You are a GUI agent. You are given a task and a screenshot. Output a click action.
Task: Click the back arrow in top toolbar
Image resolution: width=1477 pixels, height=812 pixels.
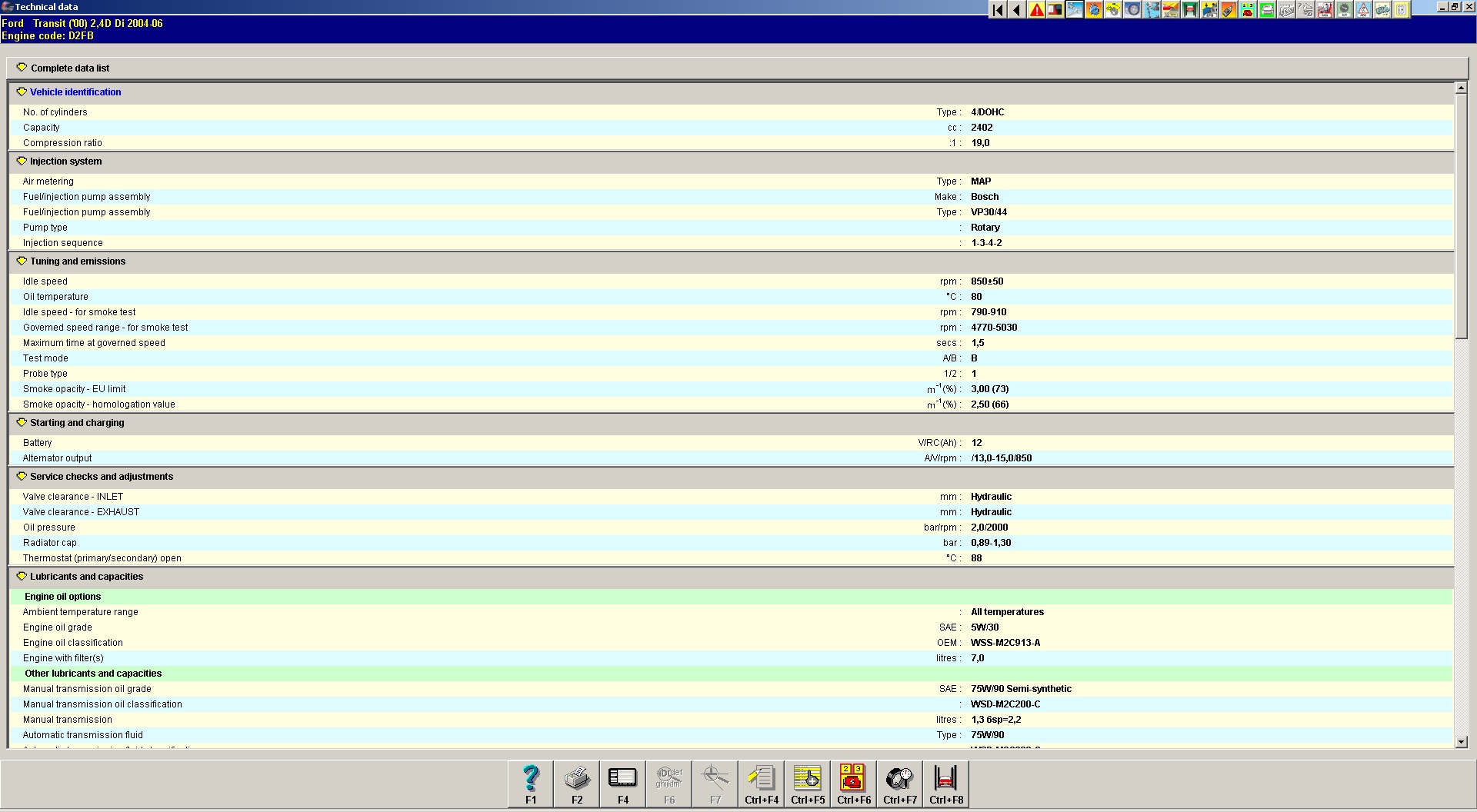pos(1017,10)
